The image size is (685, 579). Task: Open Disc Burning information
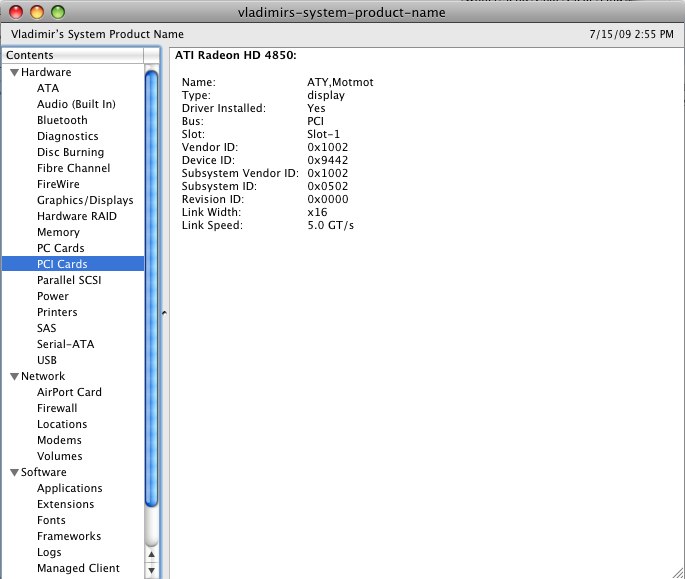tap(71, 152)
